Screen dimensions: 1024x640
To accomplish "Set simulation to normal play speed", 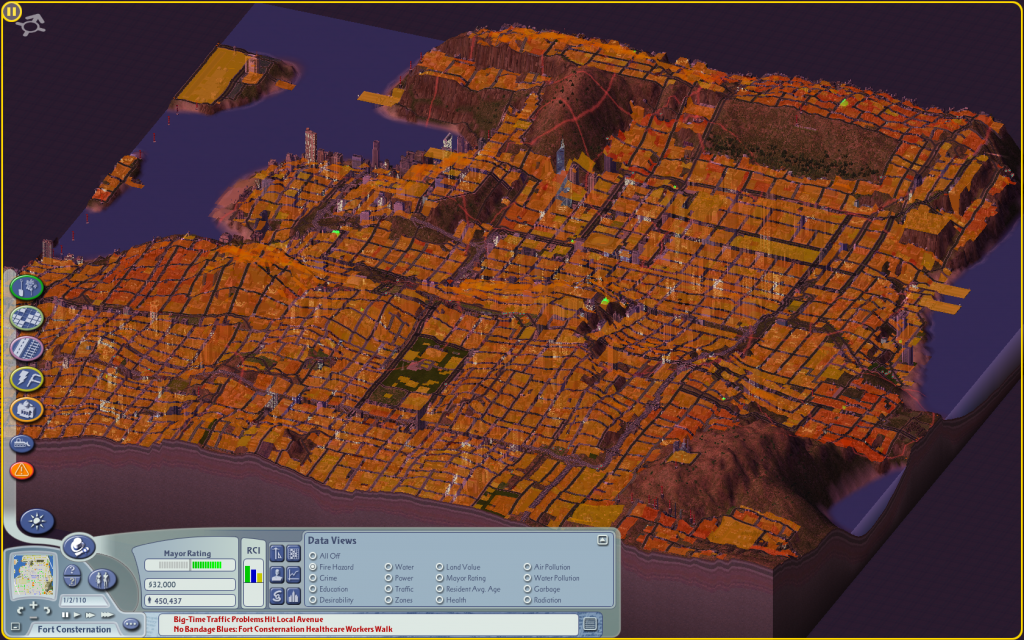I will click(x=76, y=615).
